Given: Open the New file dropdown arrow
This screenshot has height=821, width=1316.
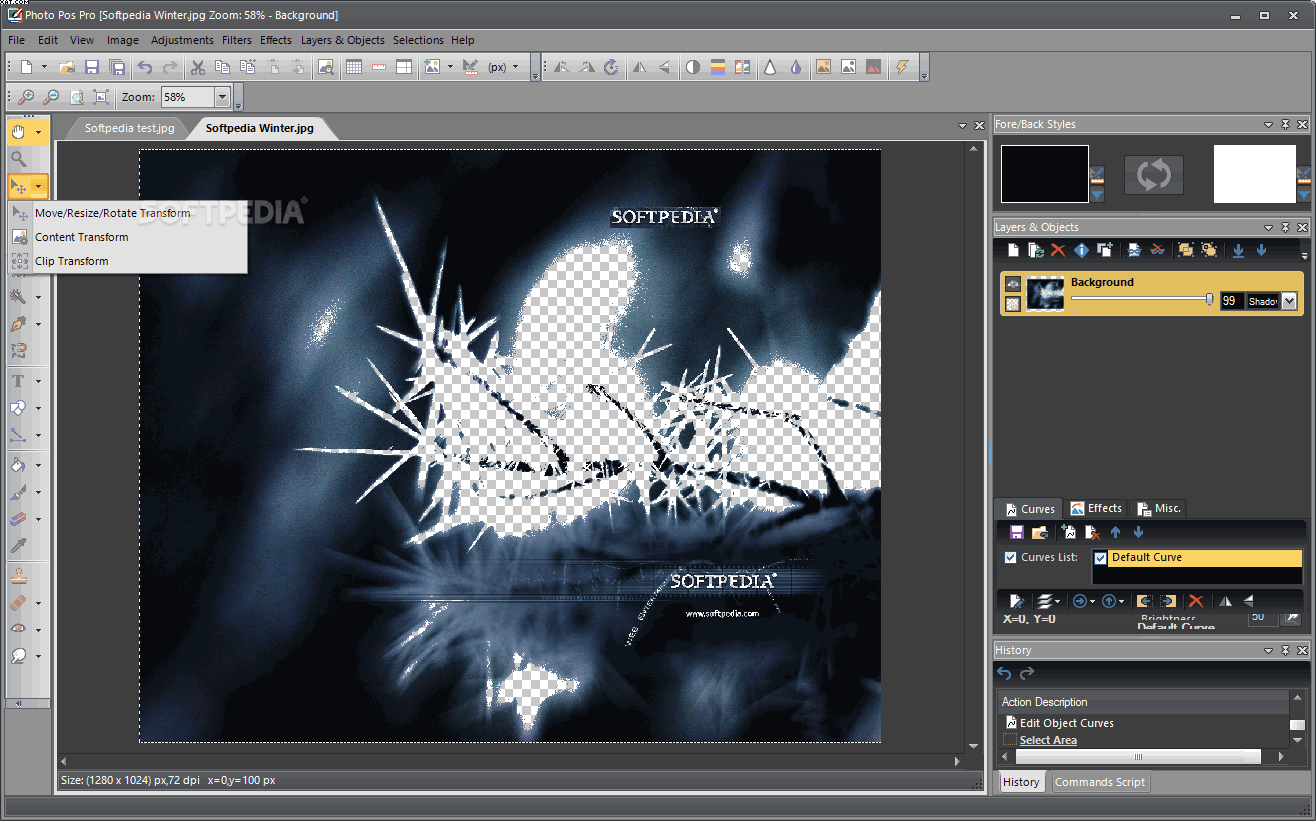Looking at the screenshot, I should 44,67.
